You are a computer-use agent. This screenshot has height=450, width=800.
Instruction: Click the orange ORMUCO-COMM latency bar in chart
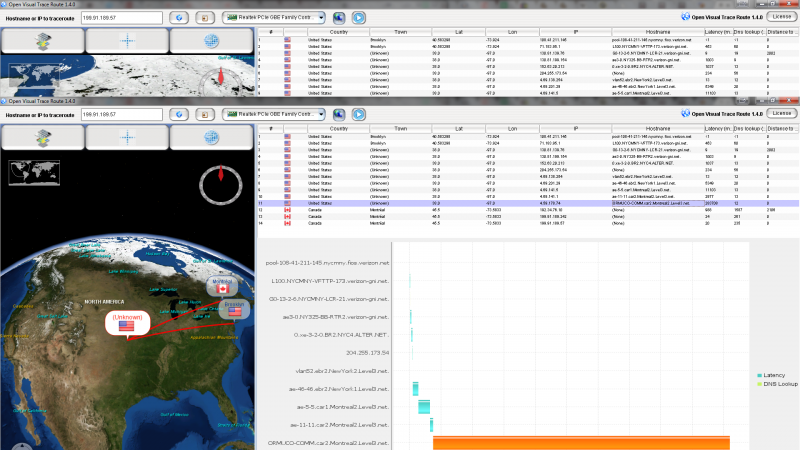581,443
